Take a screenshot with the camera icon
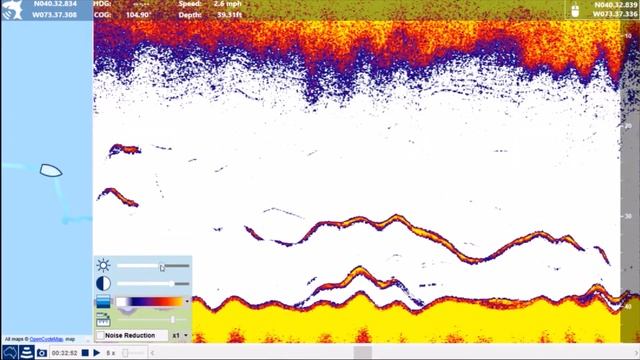Screen dimensions: 640x360 pos(42,353)
